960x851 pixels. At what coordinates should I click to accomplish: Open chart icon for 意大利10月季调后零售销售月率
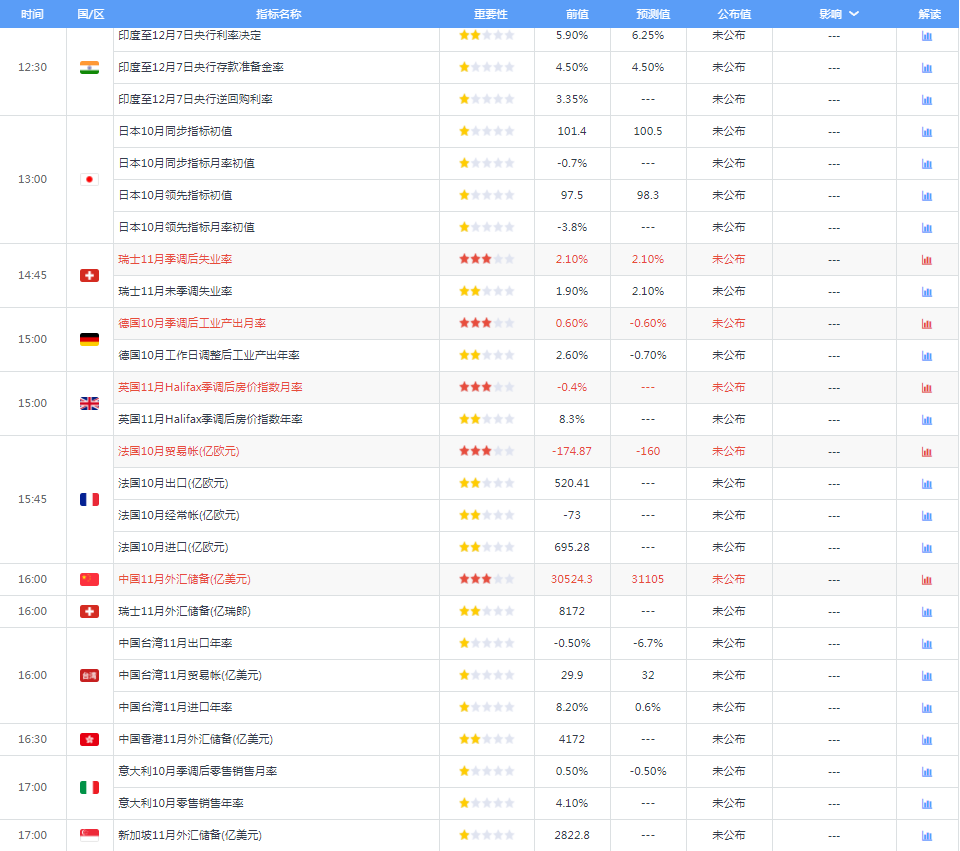[926, 772]
